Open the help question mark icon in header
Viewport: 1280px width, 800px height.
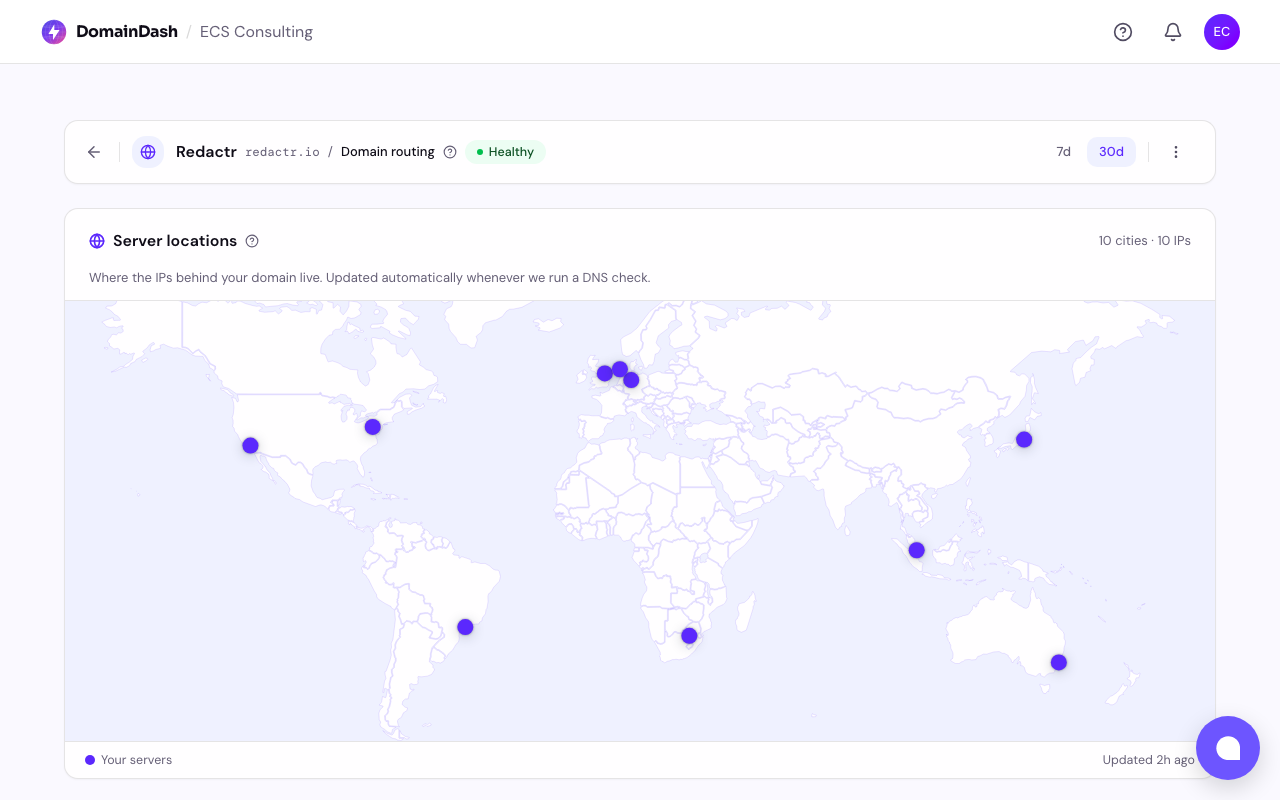[1123, 32]
